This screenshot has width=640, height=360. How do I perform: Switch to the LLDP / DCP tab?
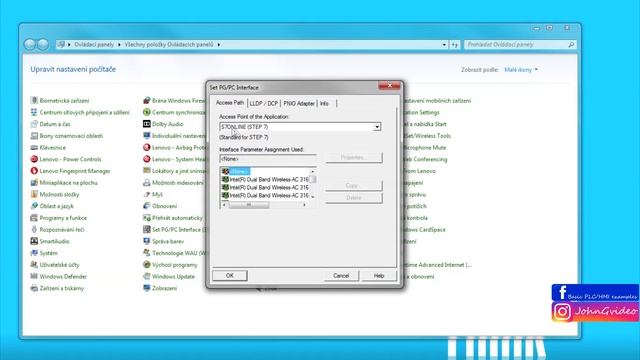(x=264, y=104)
